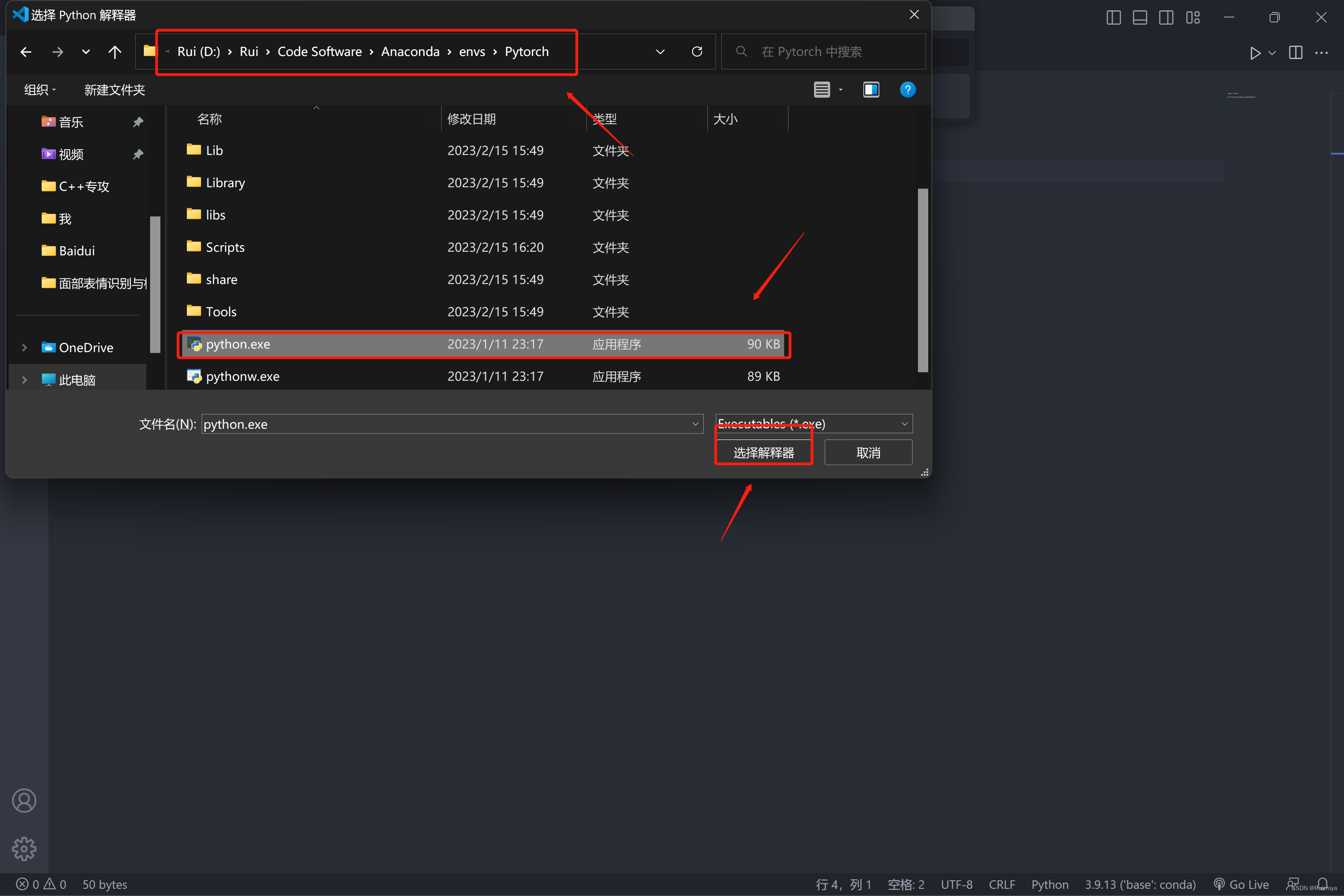The image size is (1344, 896).
Task: Click 选择解释器 button
Action: (763, 453)
